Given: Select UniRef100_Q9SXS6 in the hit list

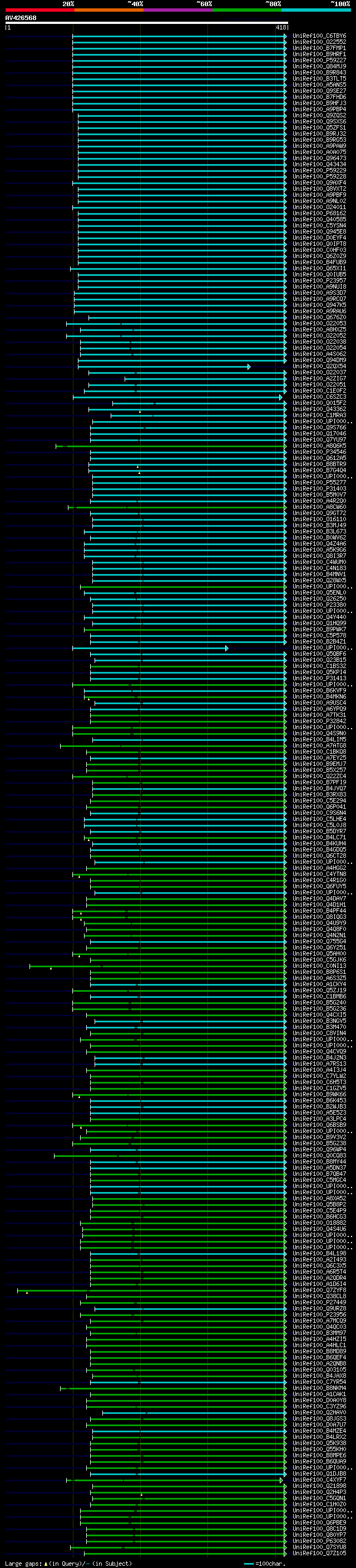Looking at the screenshot, I should pos(319,122).
